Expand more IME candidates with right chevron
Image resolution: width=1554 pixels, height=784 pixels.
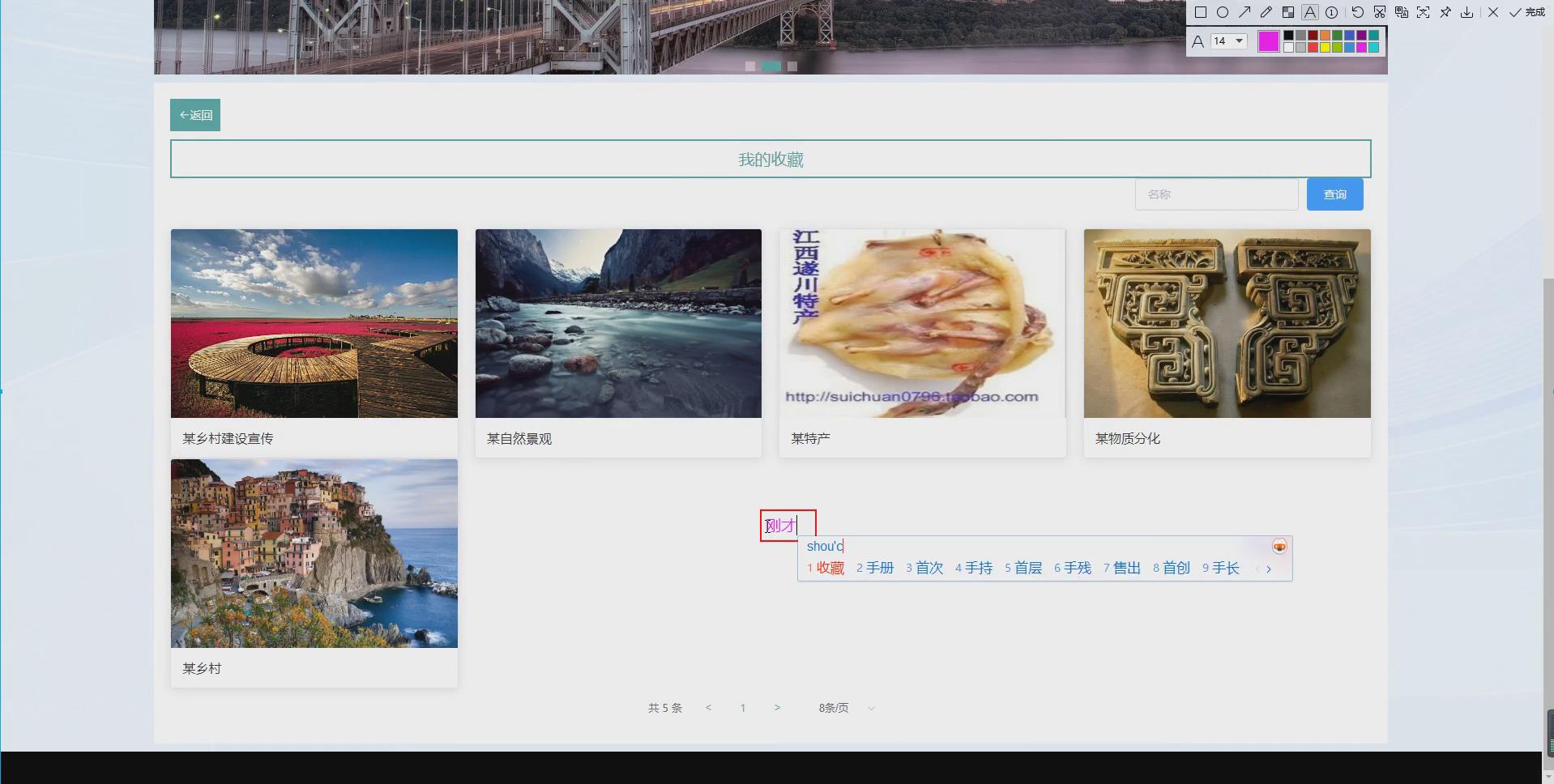[x=1267, y=569]
